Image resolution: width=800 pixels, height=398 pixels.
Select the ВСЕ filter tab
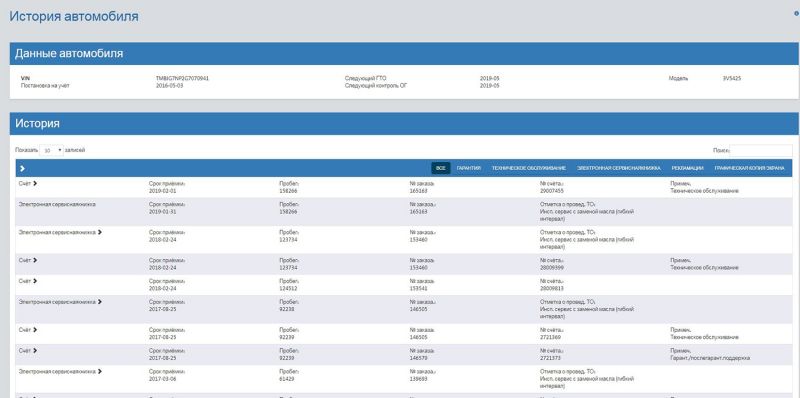point(441,168)
